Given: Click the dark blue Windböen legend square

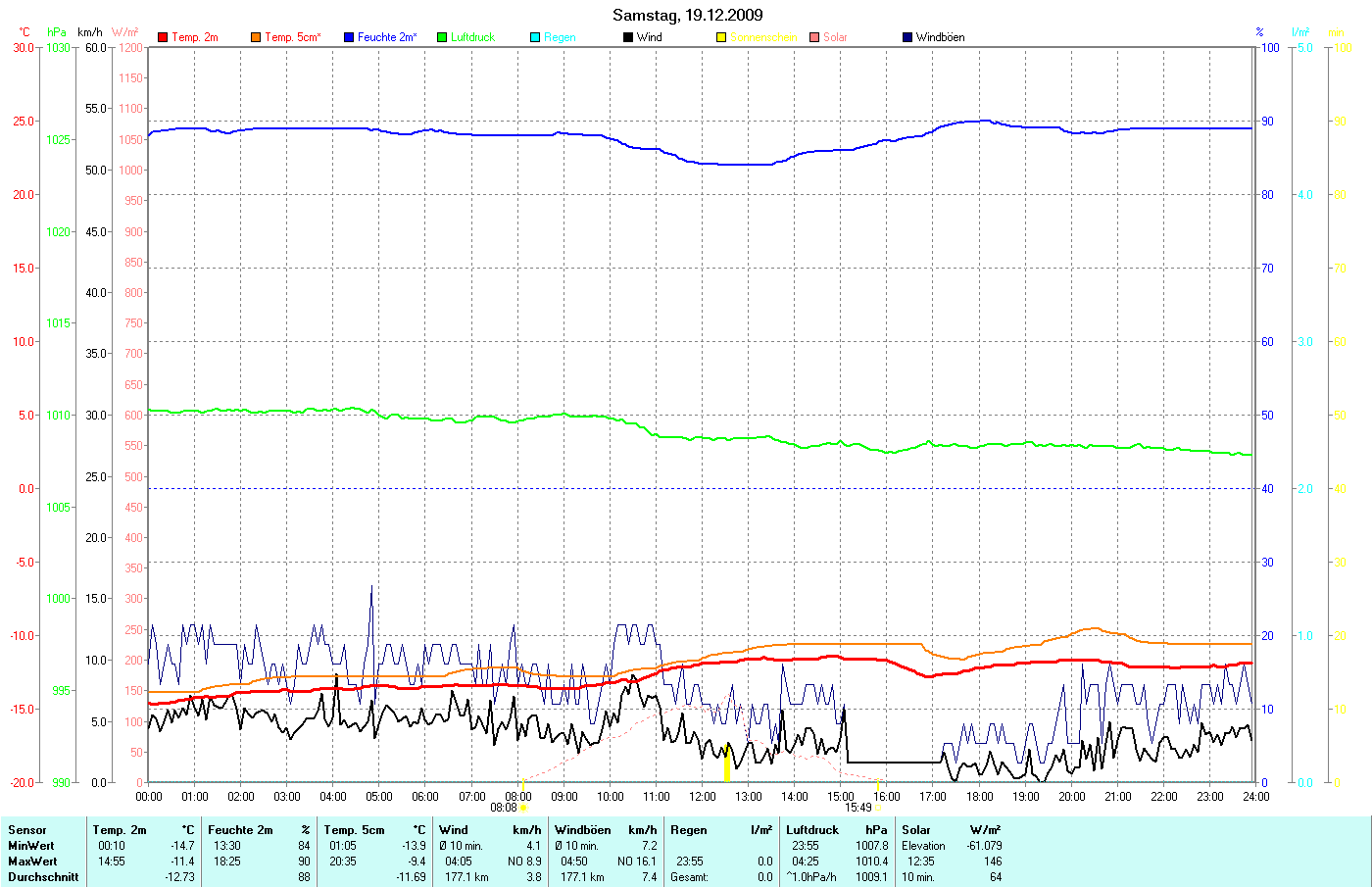Looking at the screenshot, I should coord(907,37).
